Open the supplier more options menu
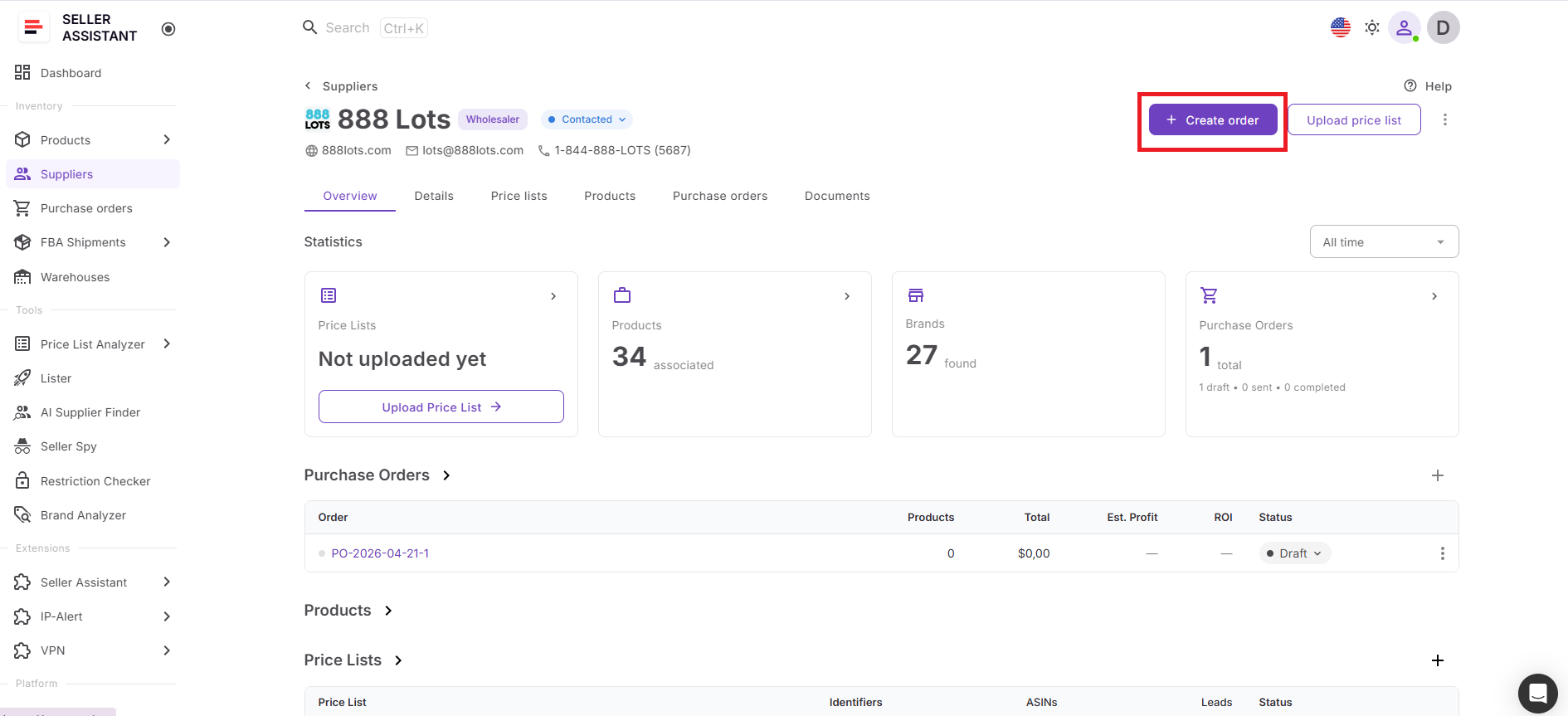This screenshot has width=1568, height=716. point(1445,119)
